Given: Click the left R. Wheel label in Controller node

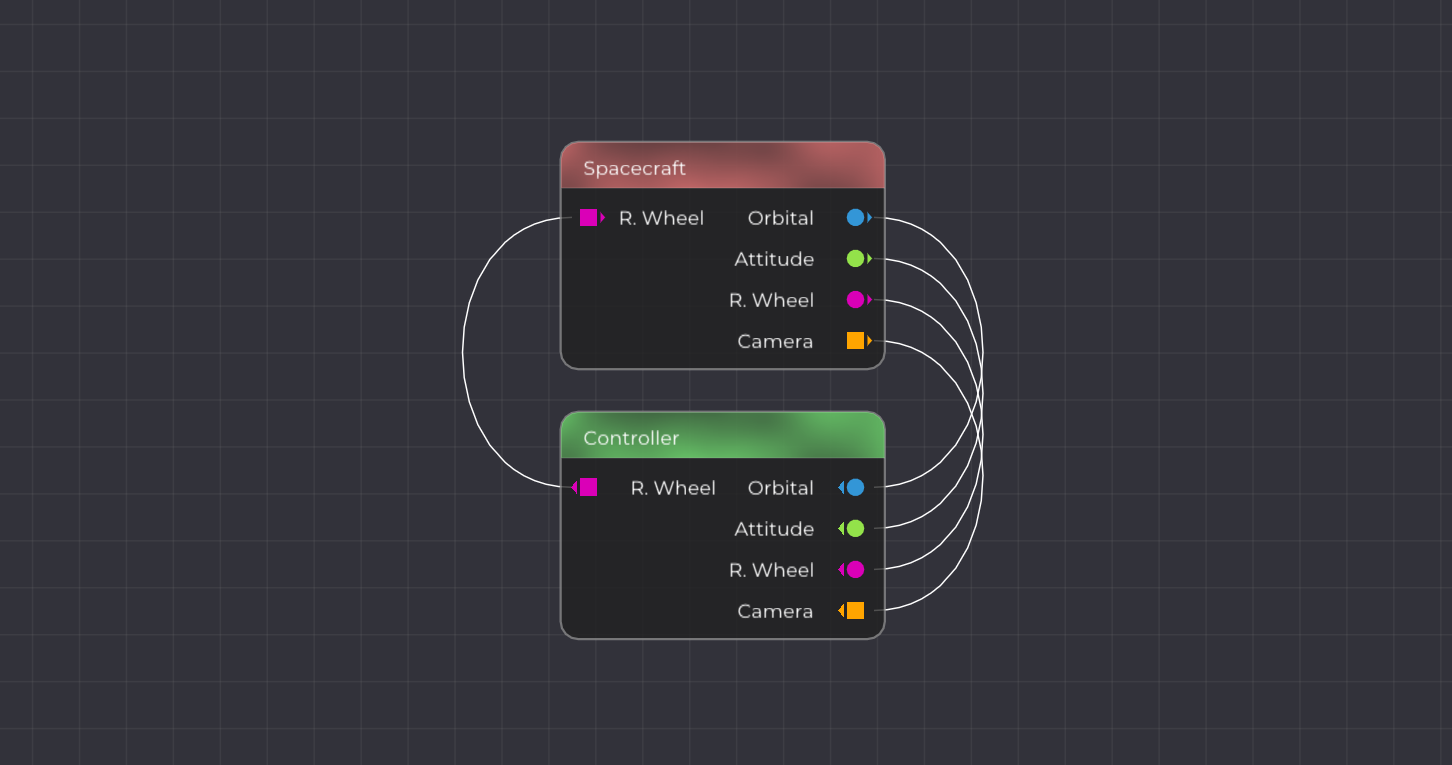Looking at the screenshot, I should [x=673, y=488].
